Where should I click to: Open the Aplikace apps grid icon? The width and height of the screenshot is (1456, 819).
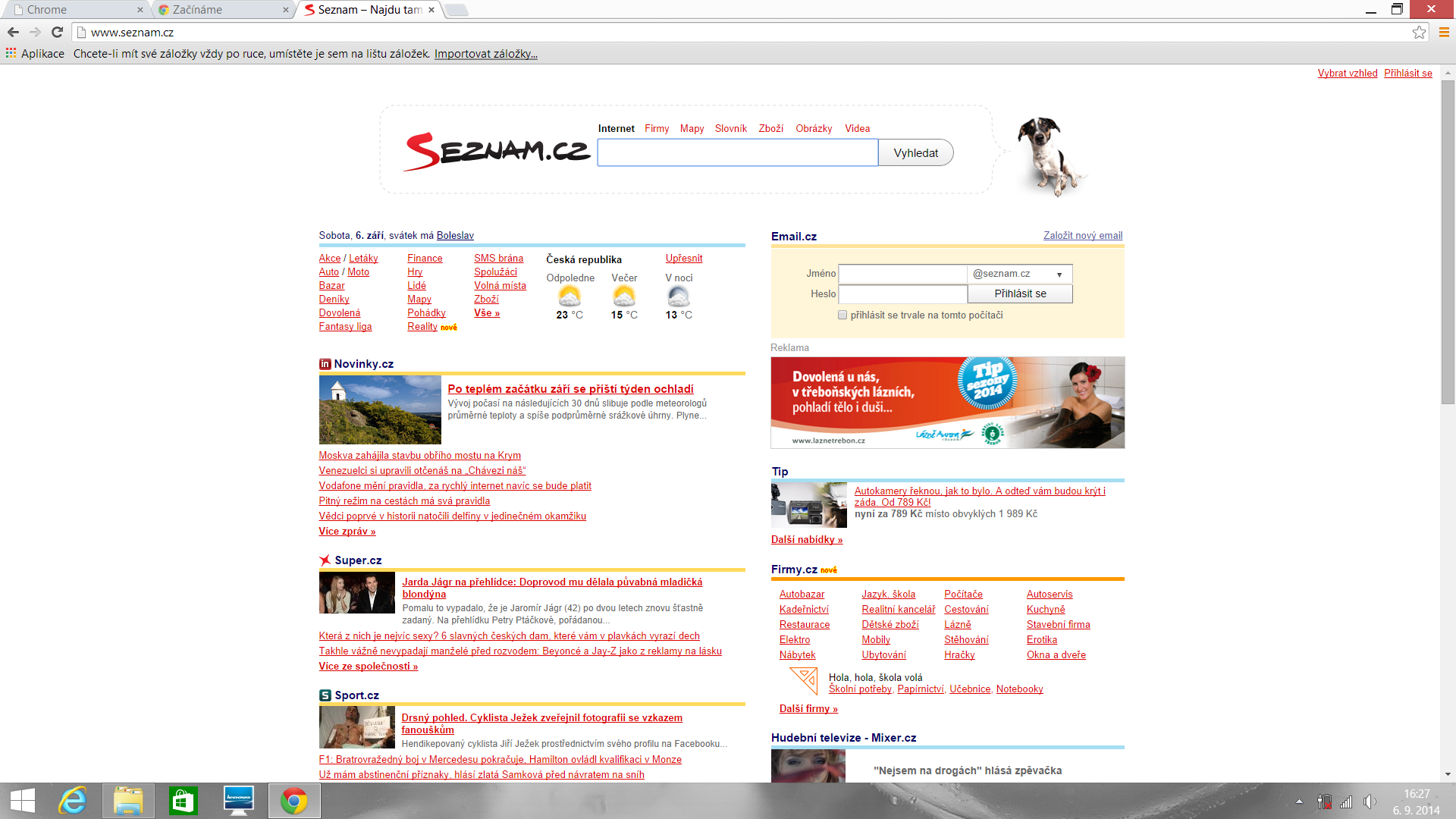(11, 53)
